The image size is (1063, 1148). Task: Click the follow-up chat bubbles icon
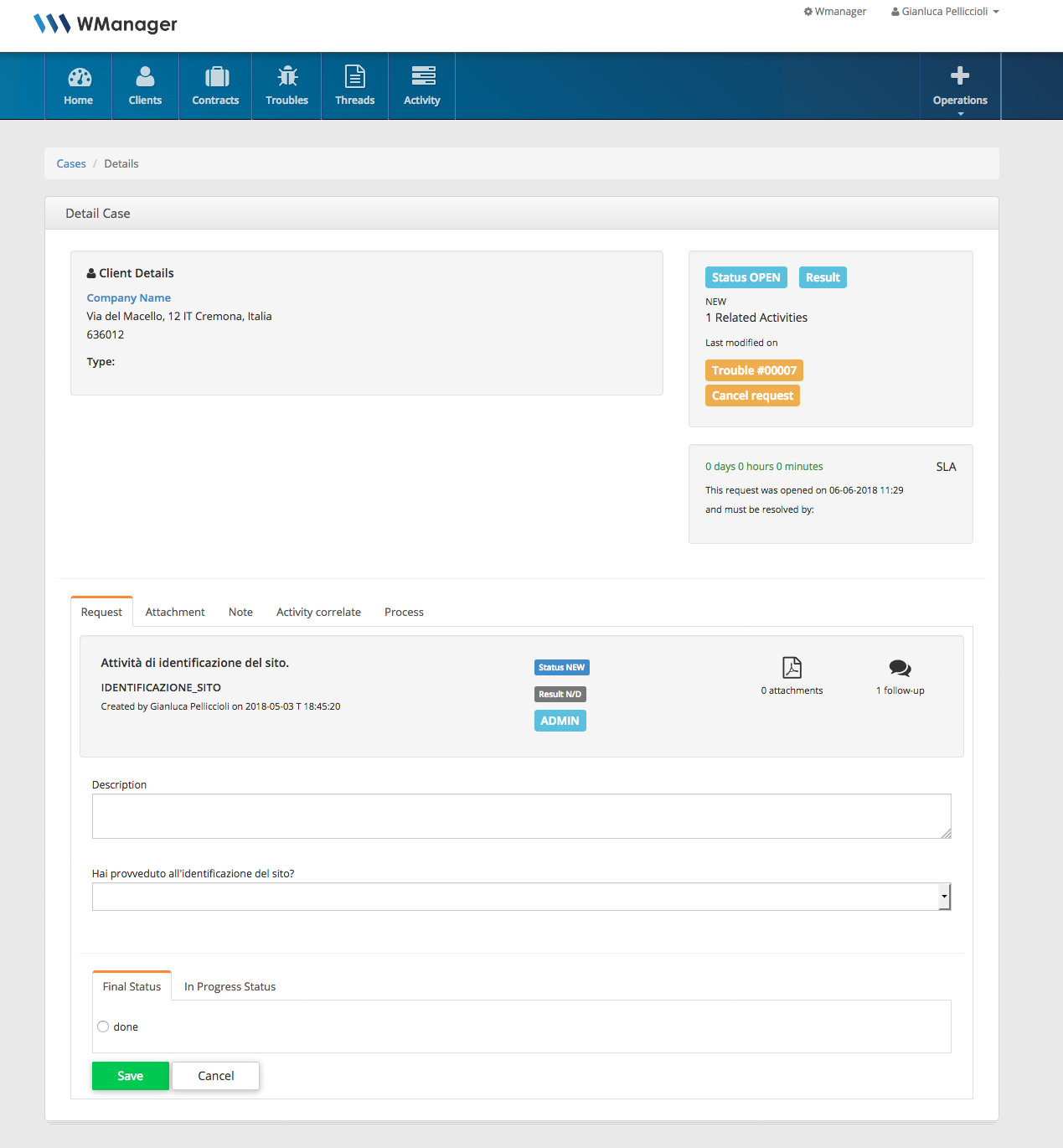click(900, 668)
